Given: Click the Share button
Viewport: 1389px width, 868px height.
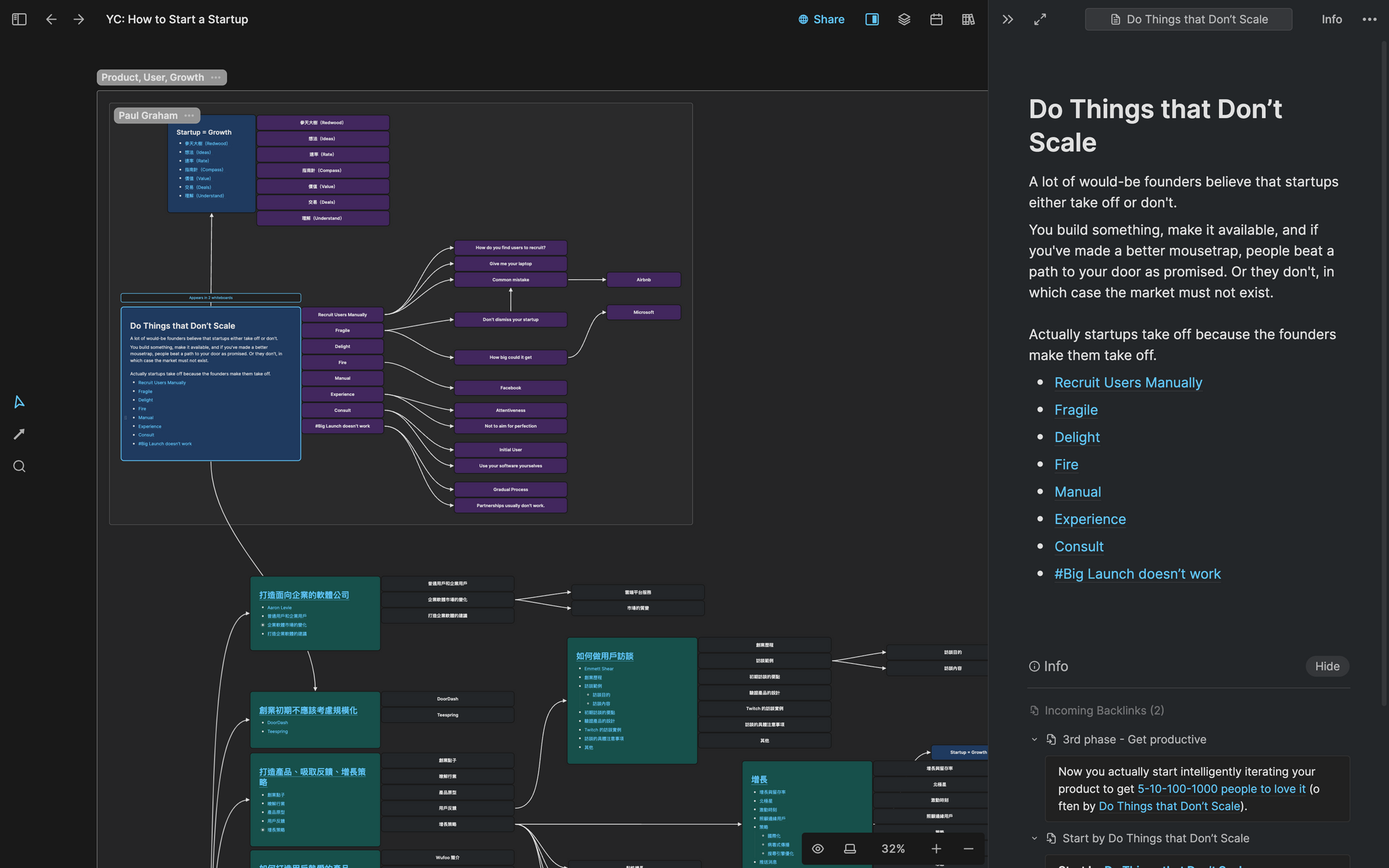Looking at the screenshot, I should coord(821,19).
